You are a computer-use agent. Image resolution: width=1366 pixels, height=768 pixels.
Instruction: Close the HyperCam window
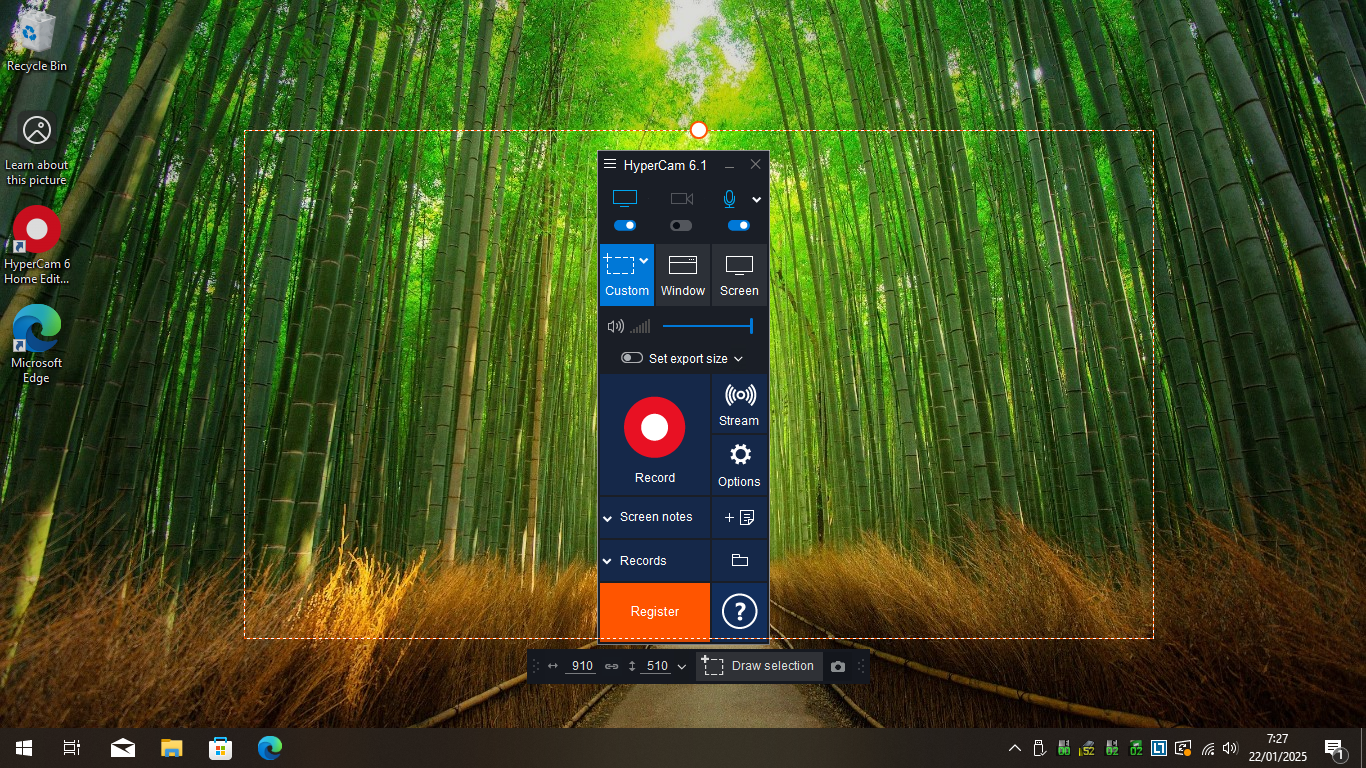pos(756,164)
